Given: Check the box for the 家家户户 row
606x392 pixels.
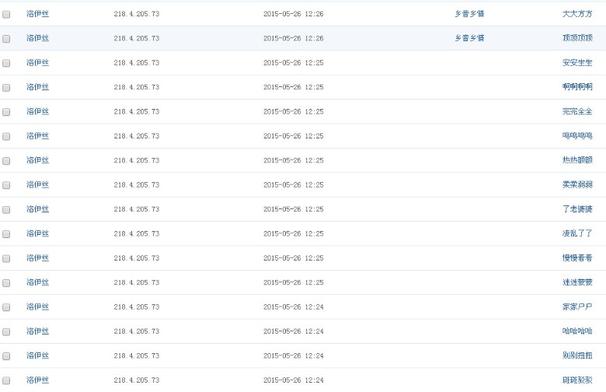Looking at the screenshot, I should [6, 307].
